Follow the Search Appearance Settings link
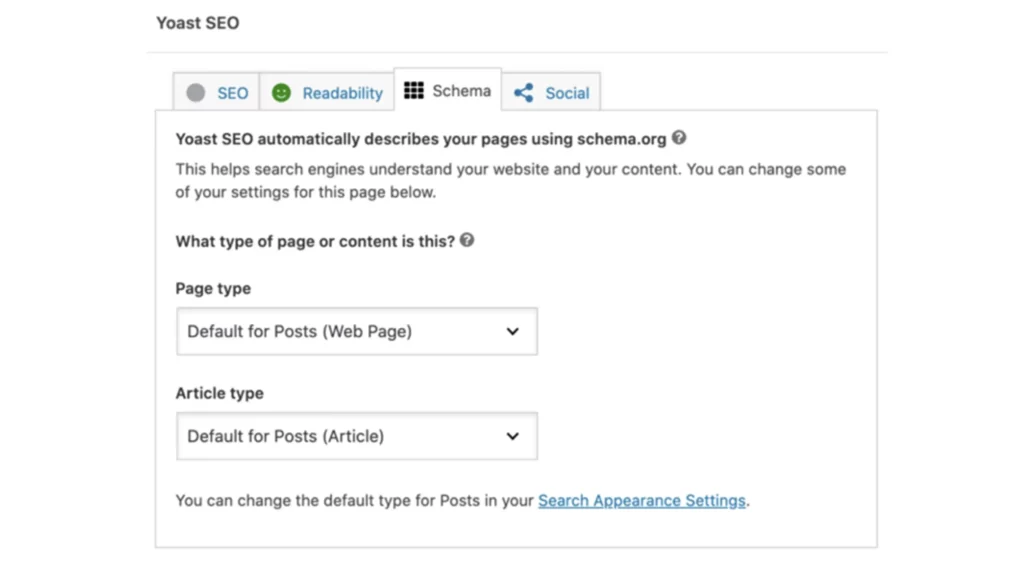The height and width of the screenshot is (575, 1024). click(641, 501)
